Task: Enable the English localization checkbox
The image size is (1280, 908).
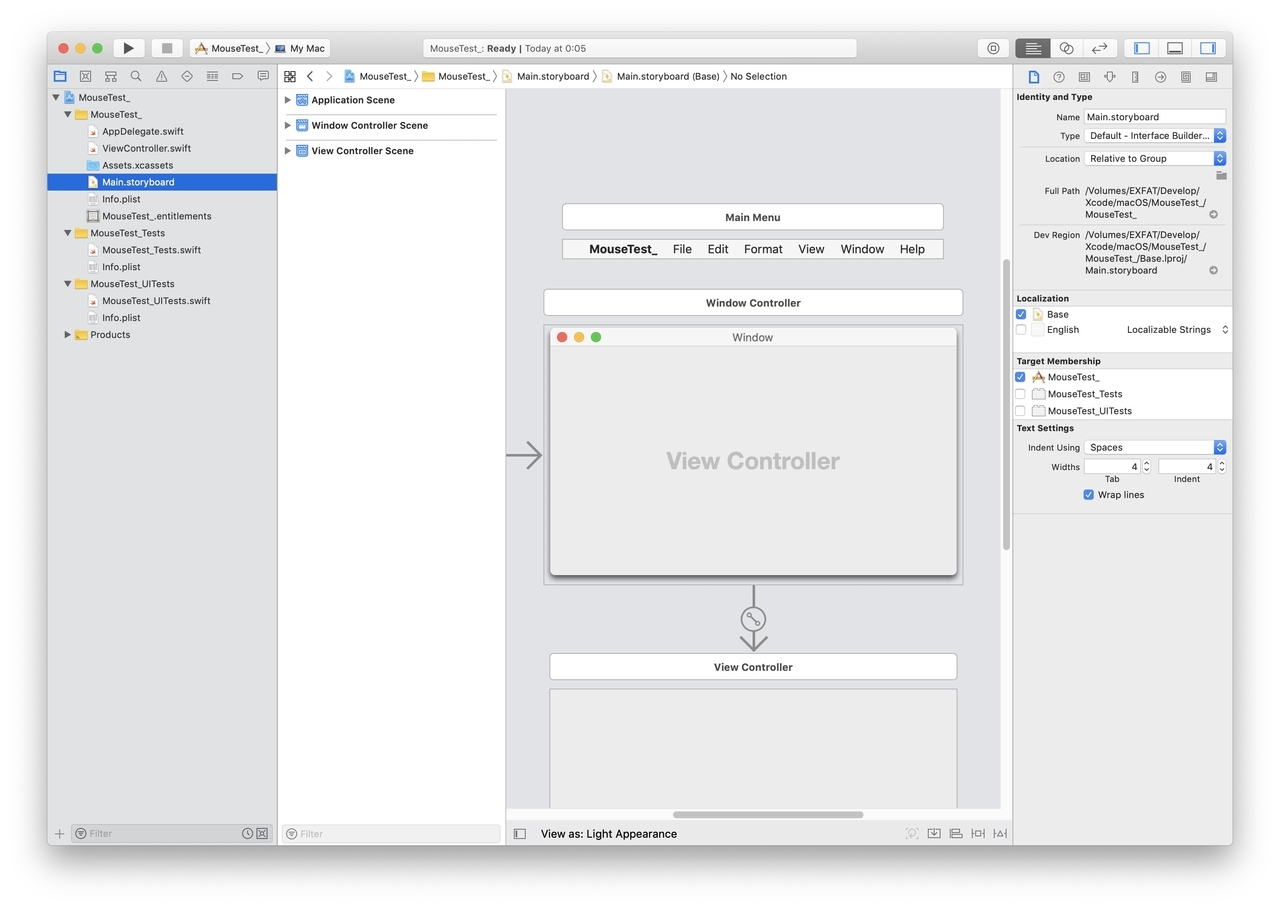Action: pos(1021,330)
